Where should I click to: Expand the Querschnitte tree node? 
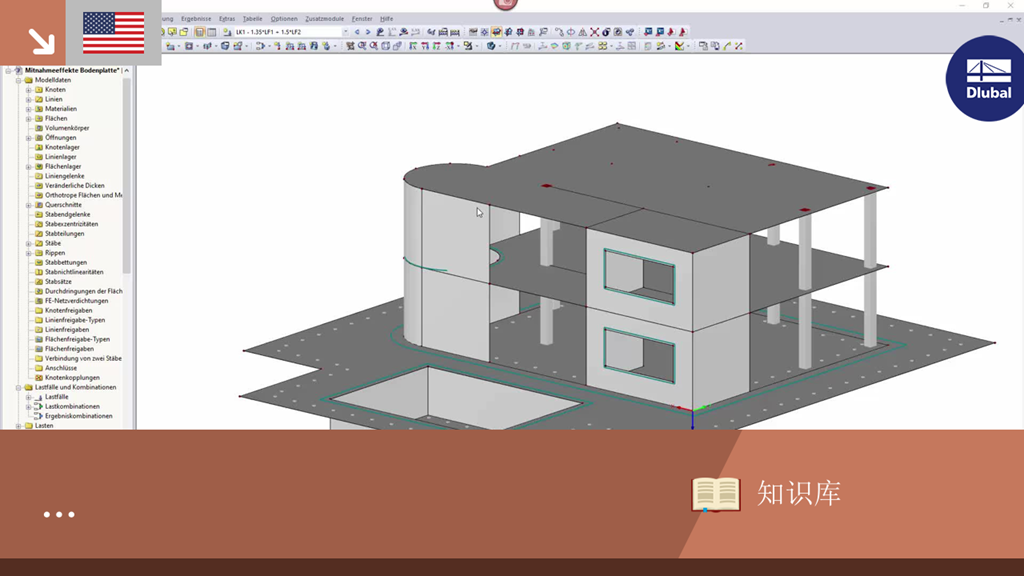coord(29,205)
